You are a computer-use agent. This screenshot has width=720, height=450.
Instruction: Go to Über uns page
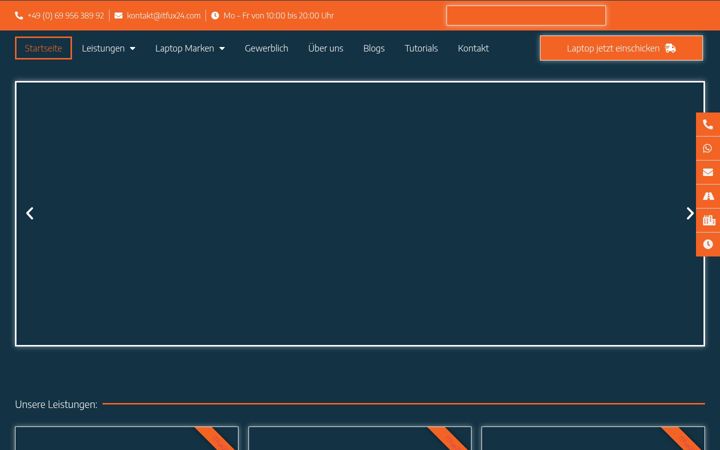(x=326, y=48)
